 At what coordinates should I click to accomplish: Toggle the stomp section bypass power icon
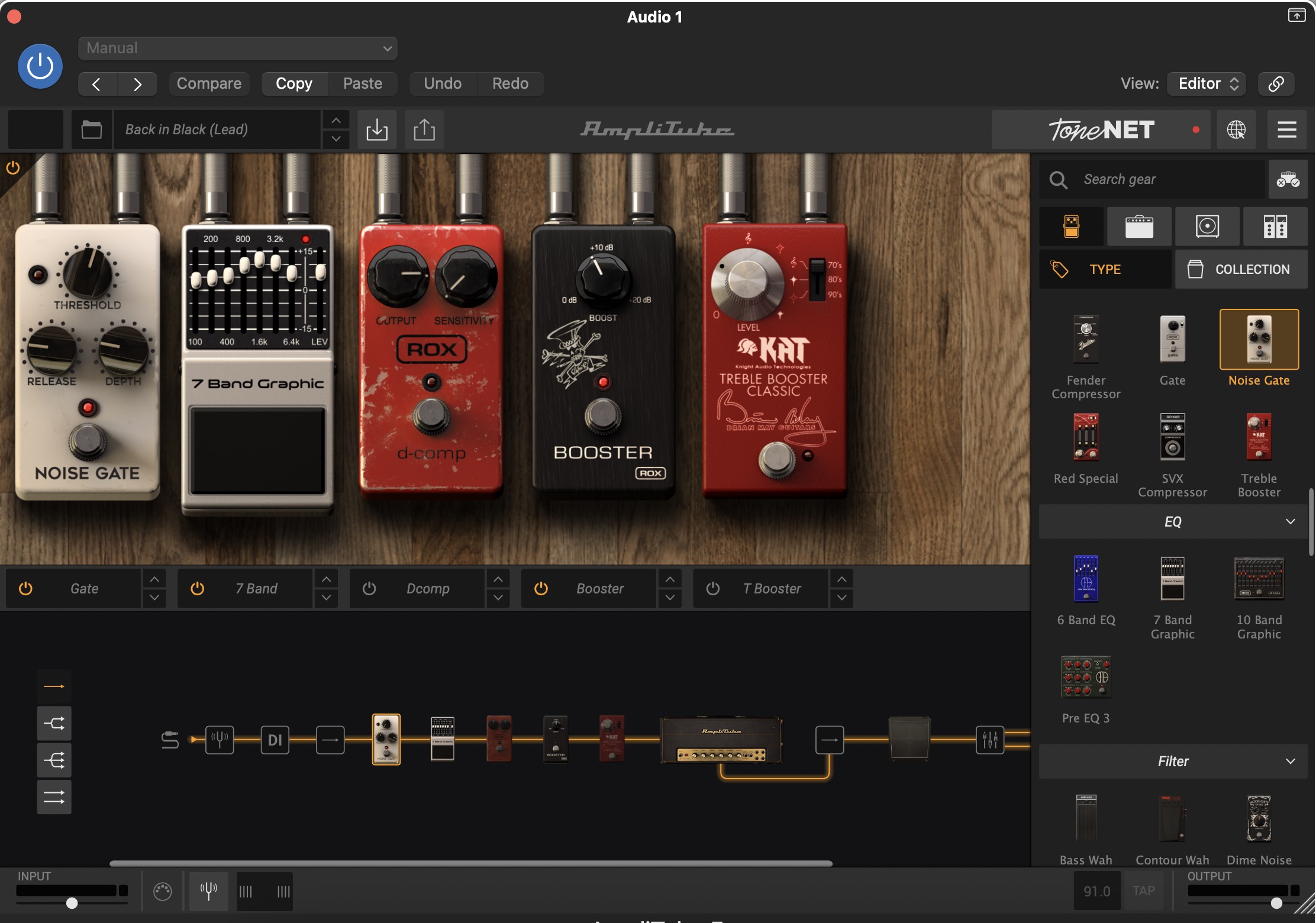click(12, 168)
